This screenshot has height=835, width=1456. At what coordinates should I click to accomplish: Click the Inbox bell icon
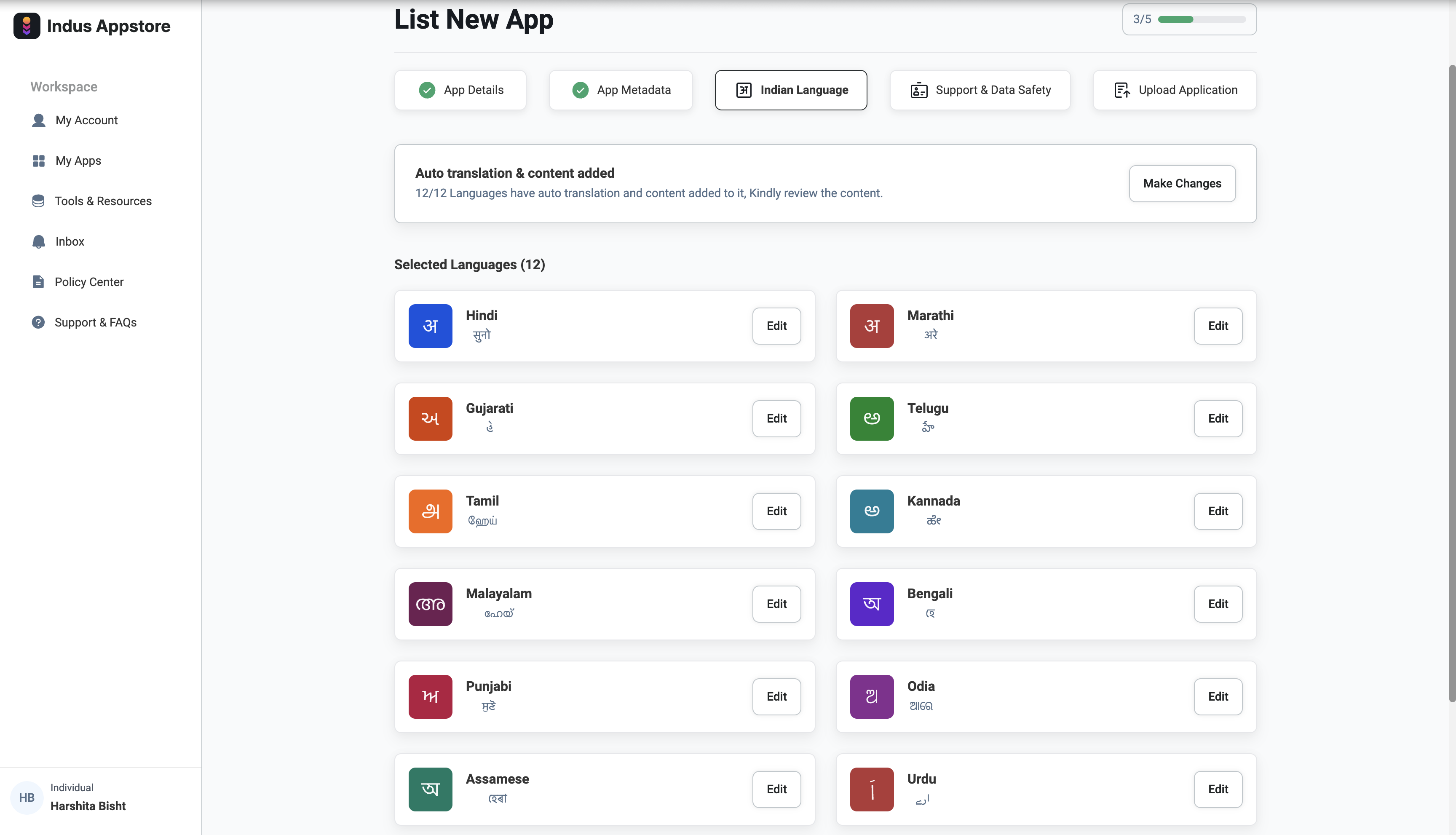[38, 241]
